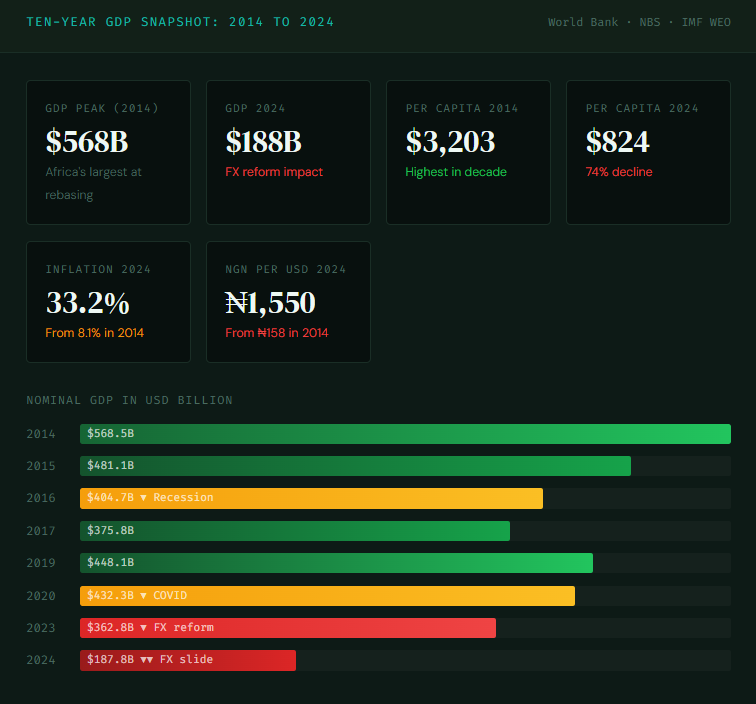Viewport: 756px width, 704px height.
Task: Click the down-triangle icon beside 'Recession'
Action: click(x=143, y=498)
